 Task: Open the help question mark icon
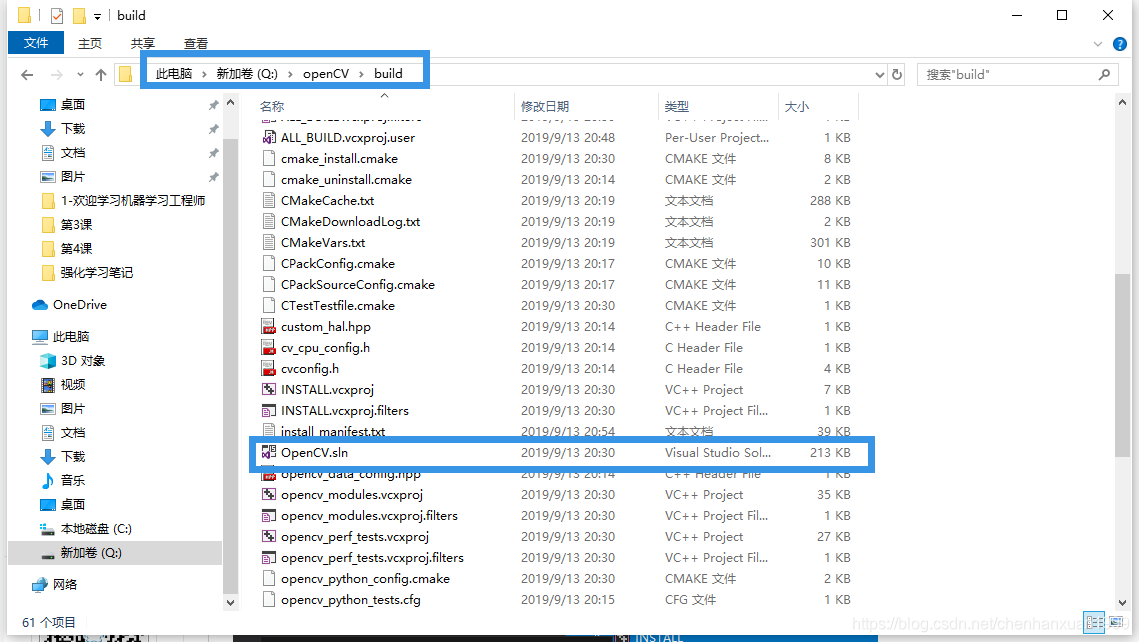1120,44
